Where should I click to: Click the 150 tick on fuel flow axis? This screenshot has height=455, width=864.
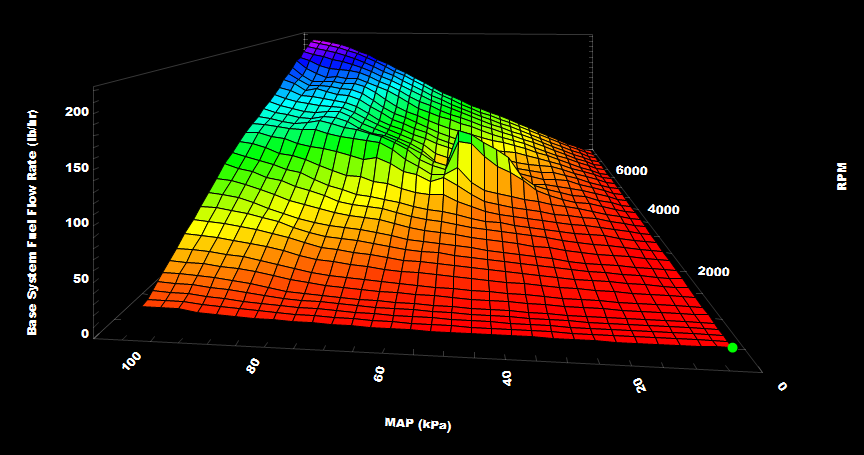pos(77,167)
